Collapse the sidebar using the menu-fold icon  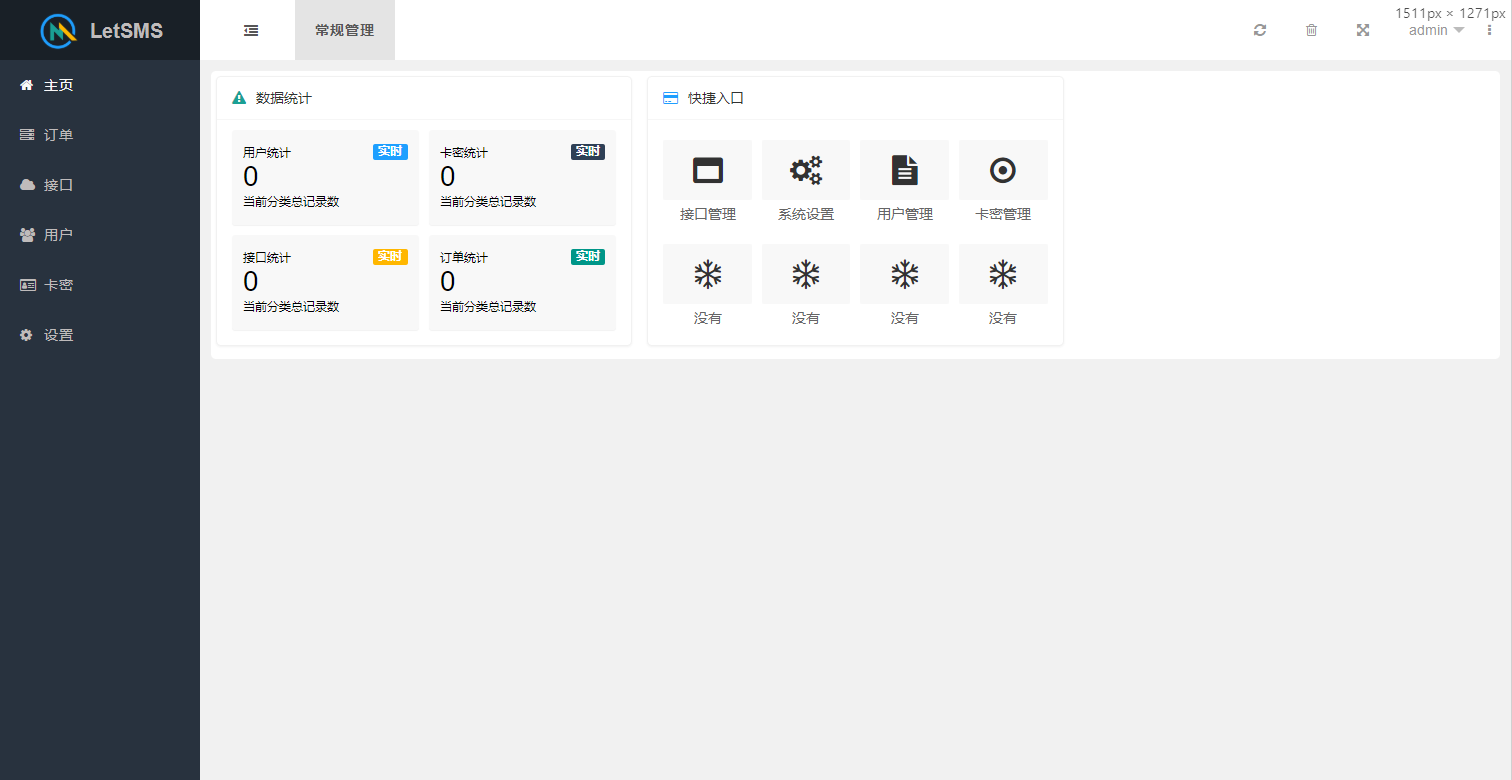click(x=251, y=30)
